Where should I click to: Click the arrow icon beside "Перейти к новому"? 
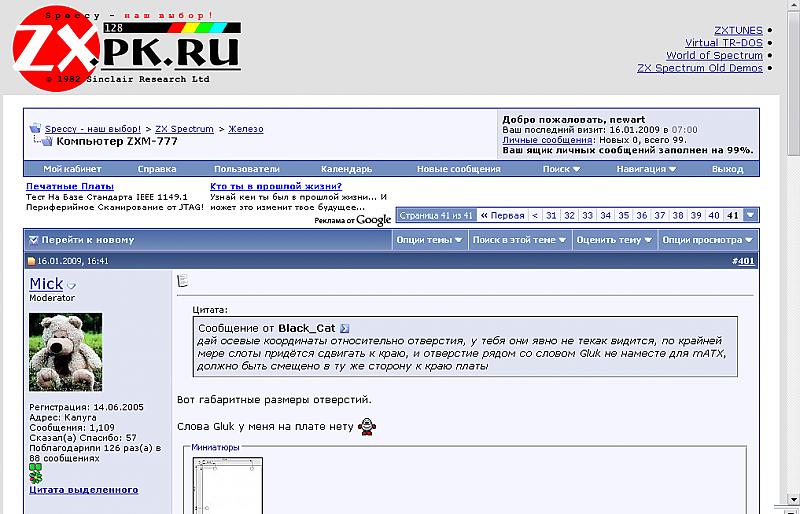(33, 240)
